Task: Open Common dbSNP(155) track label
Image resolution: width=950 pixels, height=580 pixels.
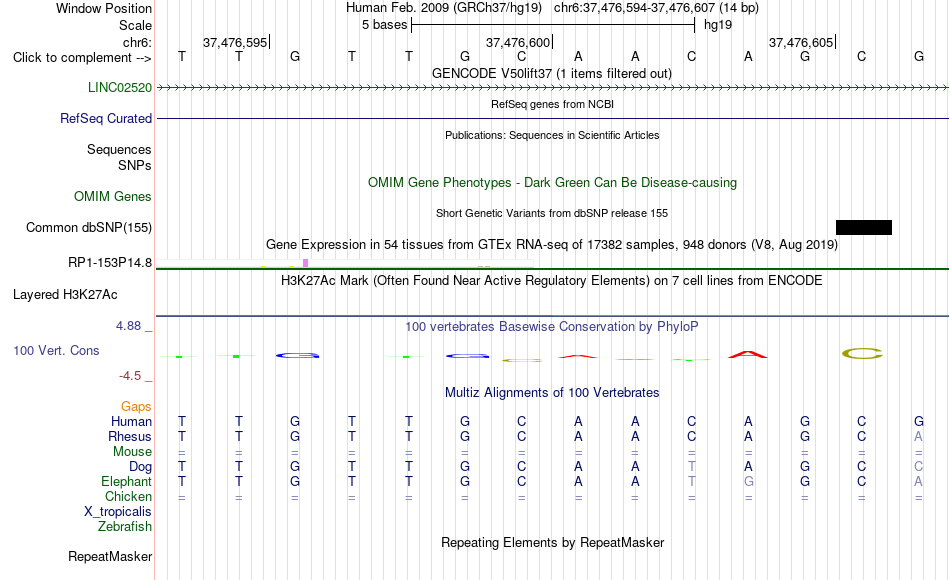Action: click(x=89, y=227)
